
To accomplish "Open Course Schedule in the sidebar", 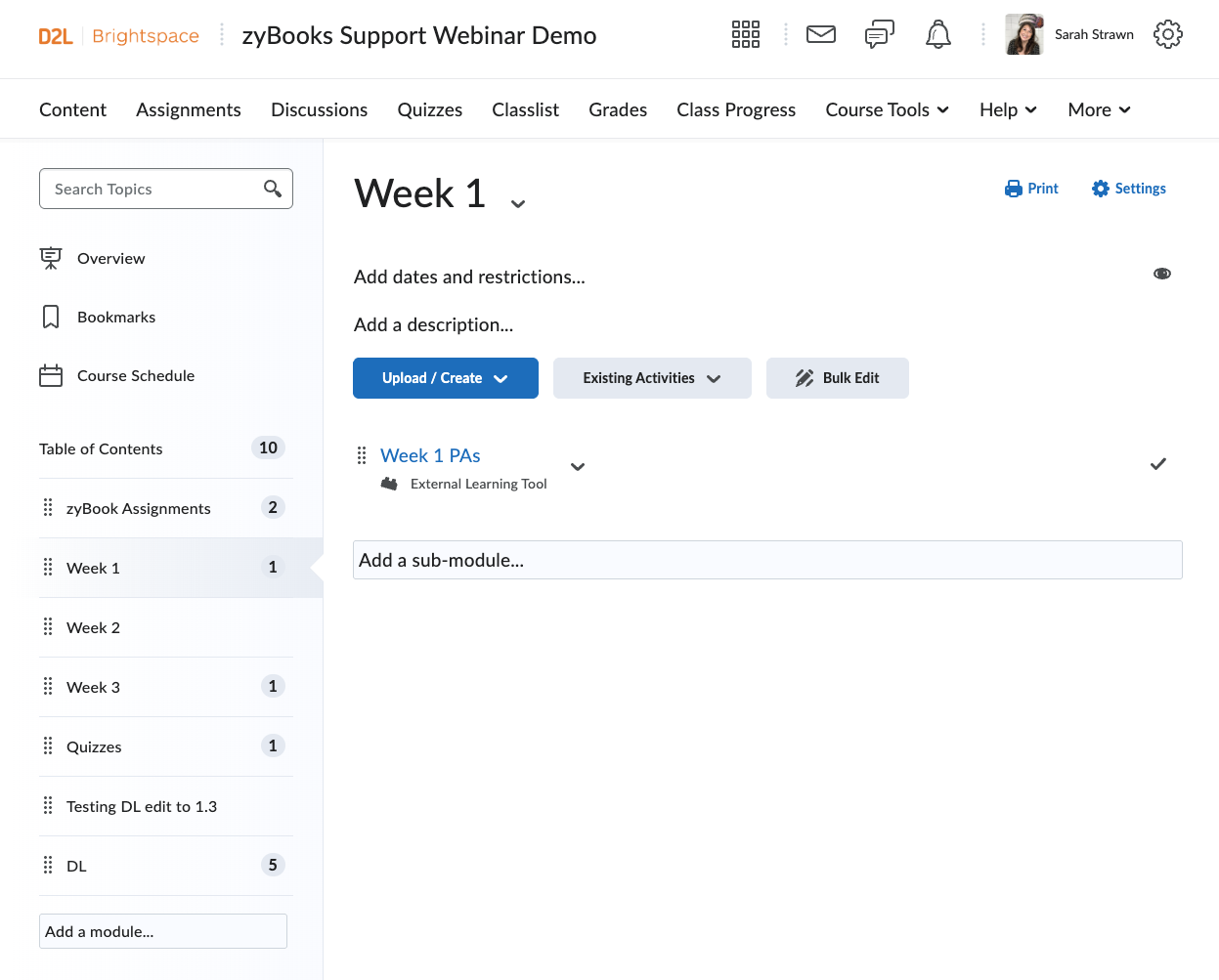I will (x=136, y=375).
